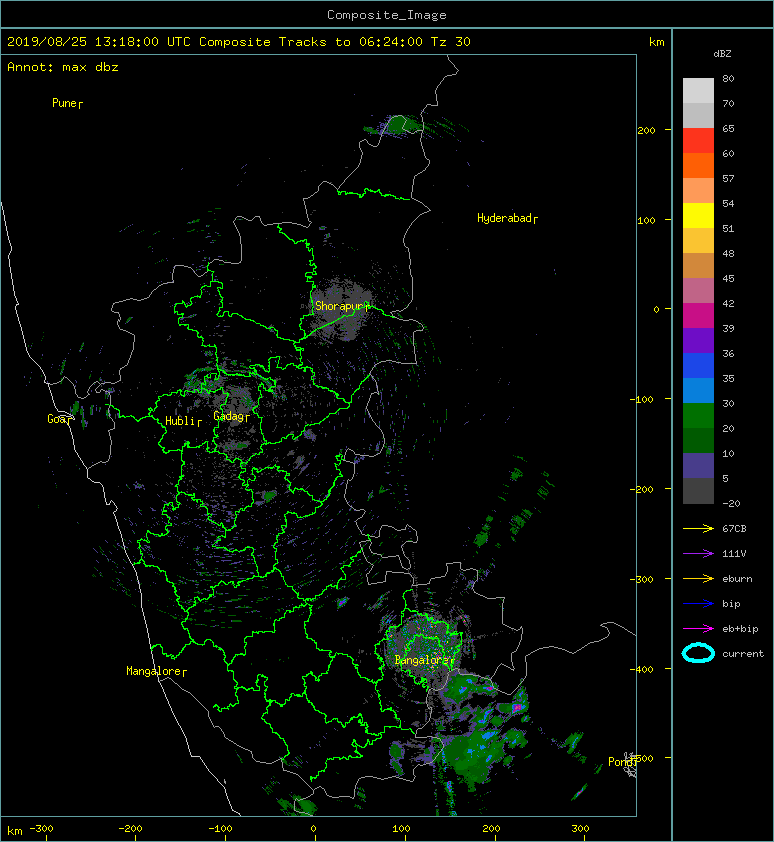Click the mauve 45 dBZ color swatch
The image size is (774, 842).
pos(698,291)
